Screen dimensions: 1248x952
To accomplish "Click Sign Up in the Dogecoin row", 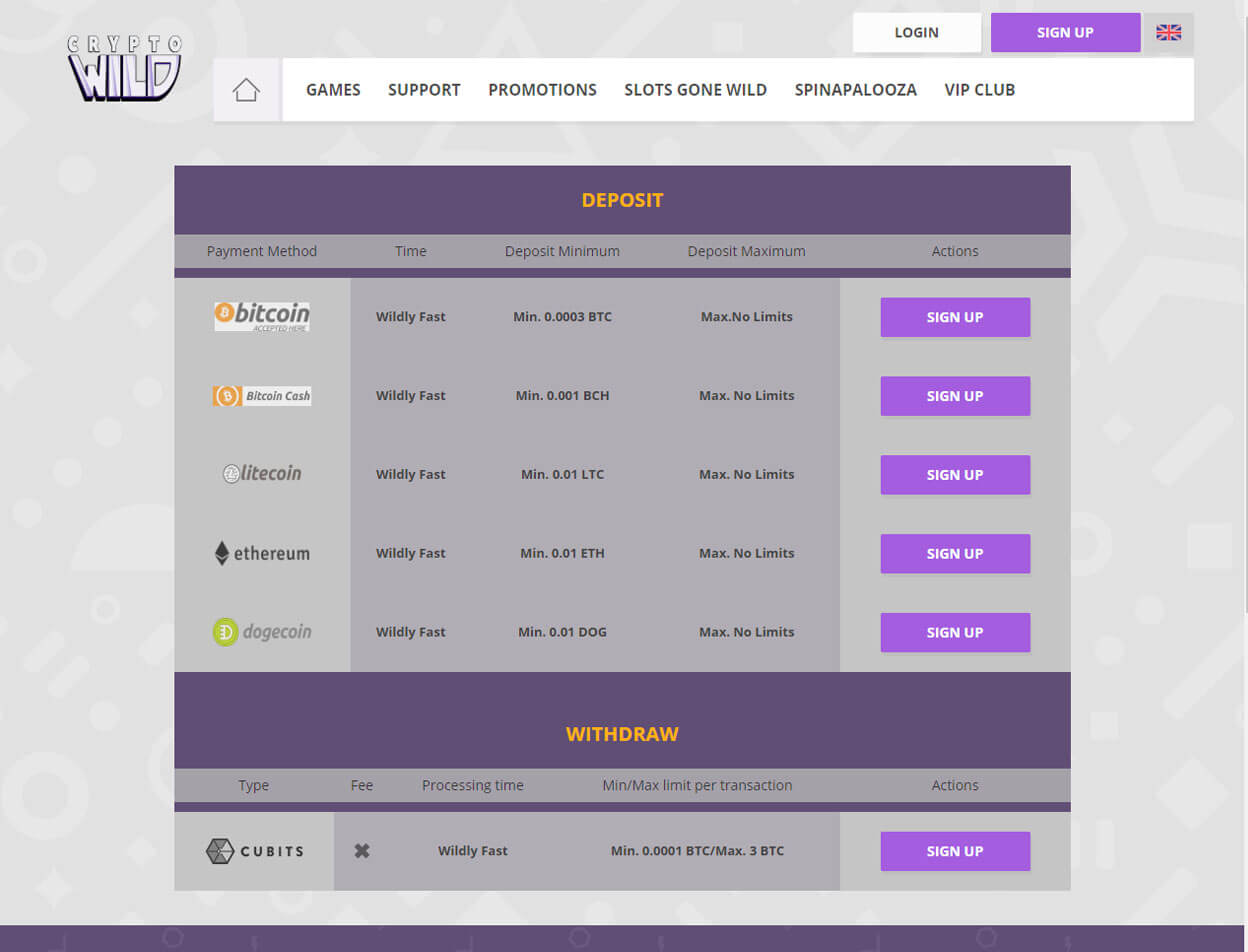I will 955,632.
